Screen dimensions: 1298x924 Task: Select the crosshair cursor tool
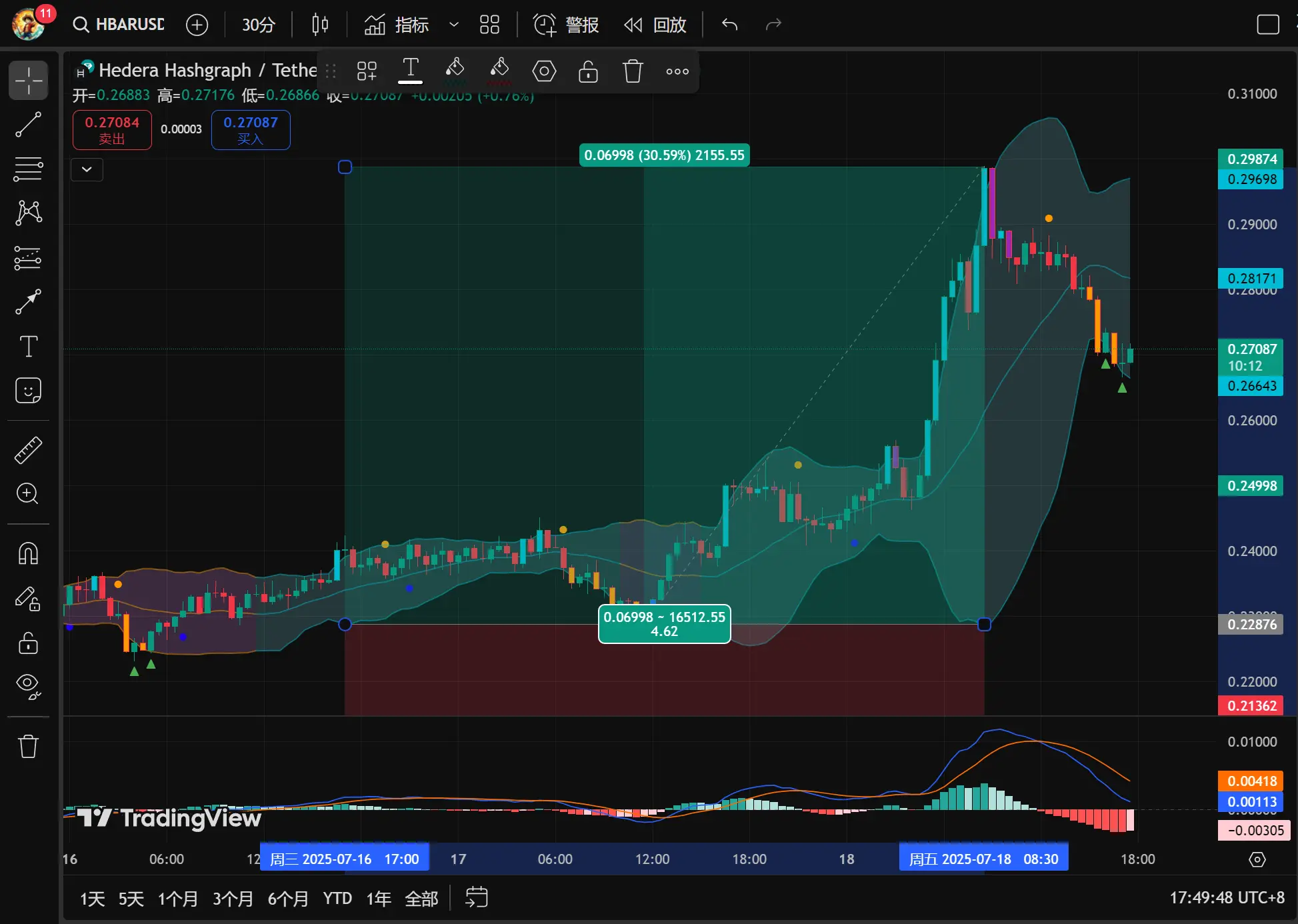pyautogui.click(x=28, y=81)
